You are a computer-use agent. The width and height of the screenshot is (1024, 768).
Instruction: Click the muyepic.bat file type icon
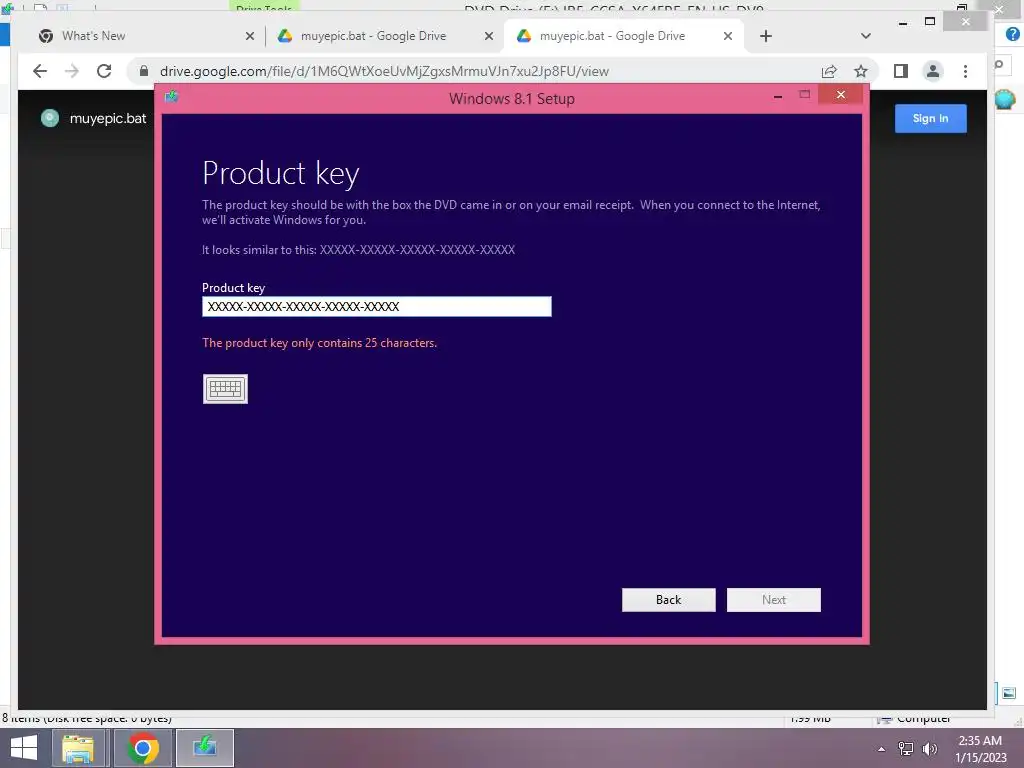pyautogui.click(x=50, y=118)
